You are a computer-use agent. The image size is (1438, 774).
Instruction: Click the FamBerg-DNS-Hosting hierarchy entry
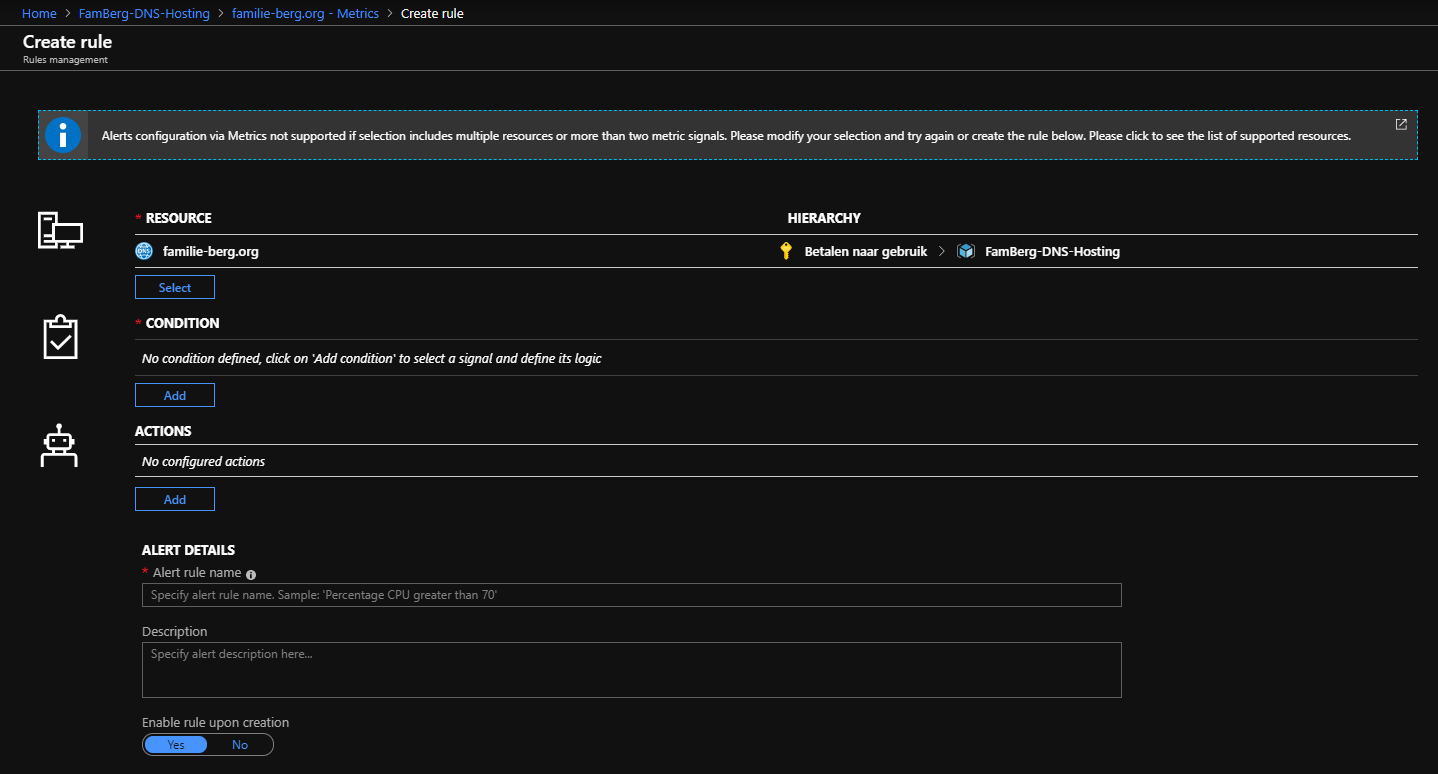[x=1052, y=251]
